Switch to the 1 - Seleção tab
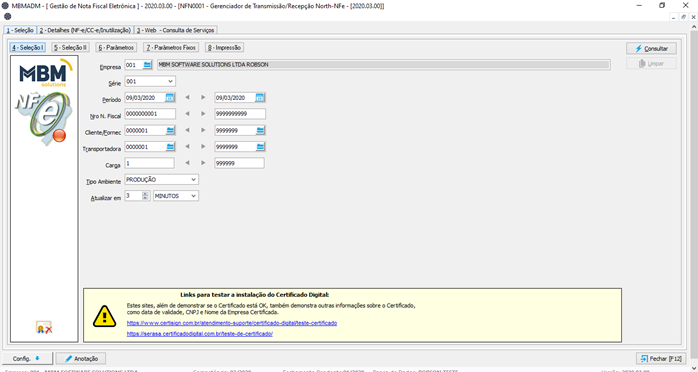The height and width of the screenshot is (372, 698). tap(20, 30)
